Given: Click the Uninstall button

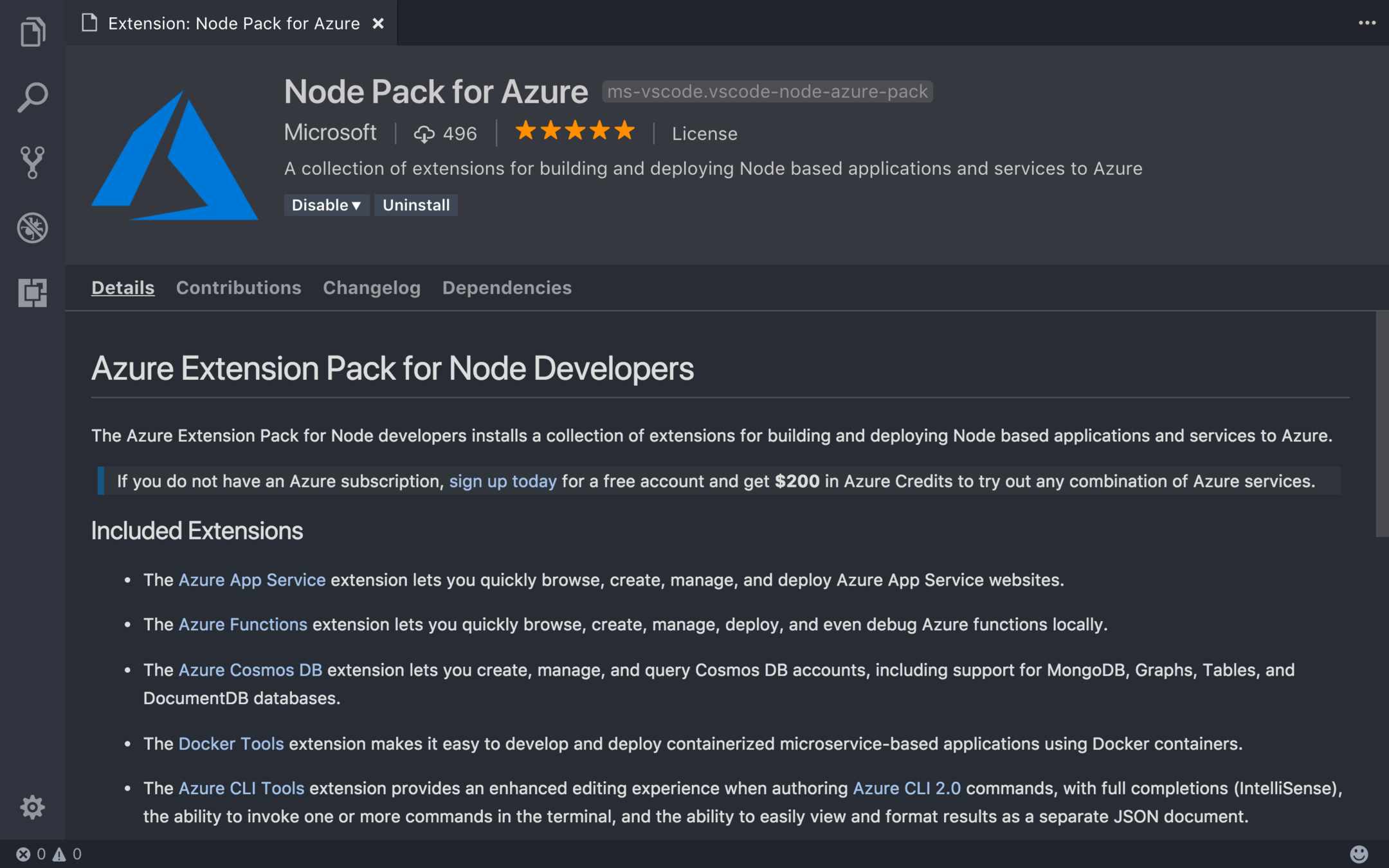Looking at the screenshot, I should (416, 205).
